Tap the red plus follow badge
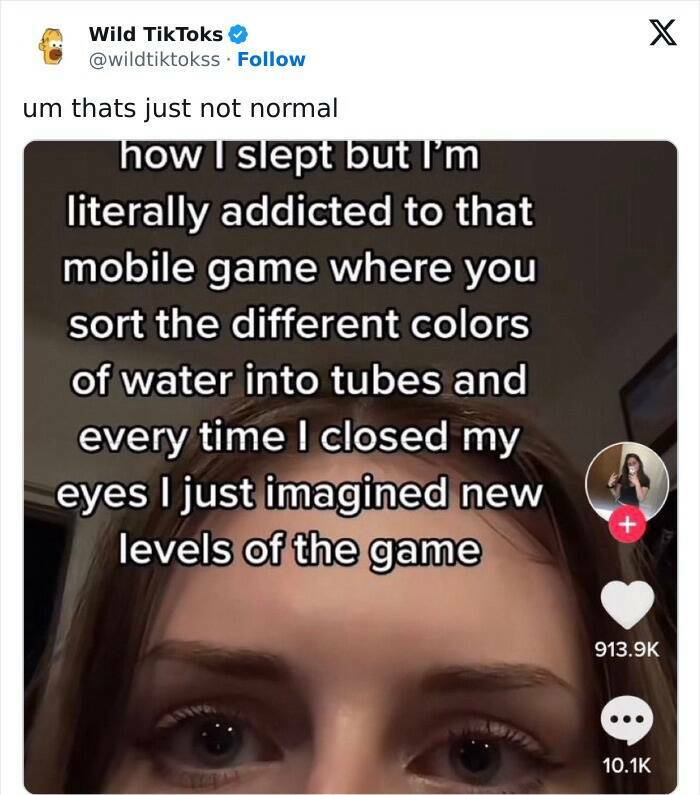This screenshot has width=700, height=795. [x=628, y=524]
